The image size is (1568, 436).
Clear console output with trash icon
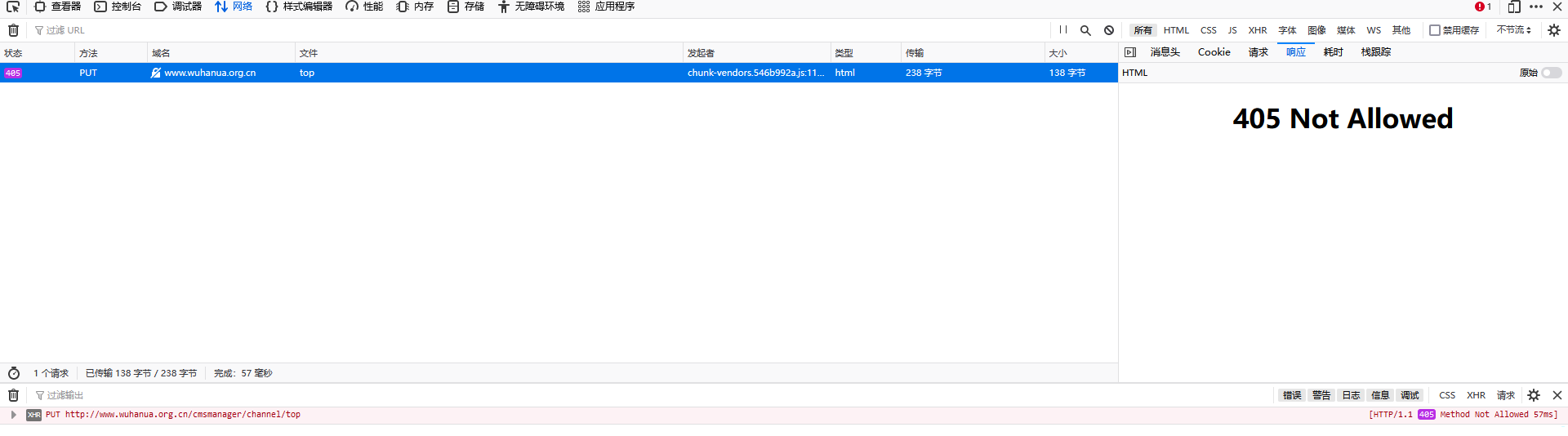[x=13, y=395]
